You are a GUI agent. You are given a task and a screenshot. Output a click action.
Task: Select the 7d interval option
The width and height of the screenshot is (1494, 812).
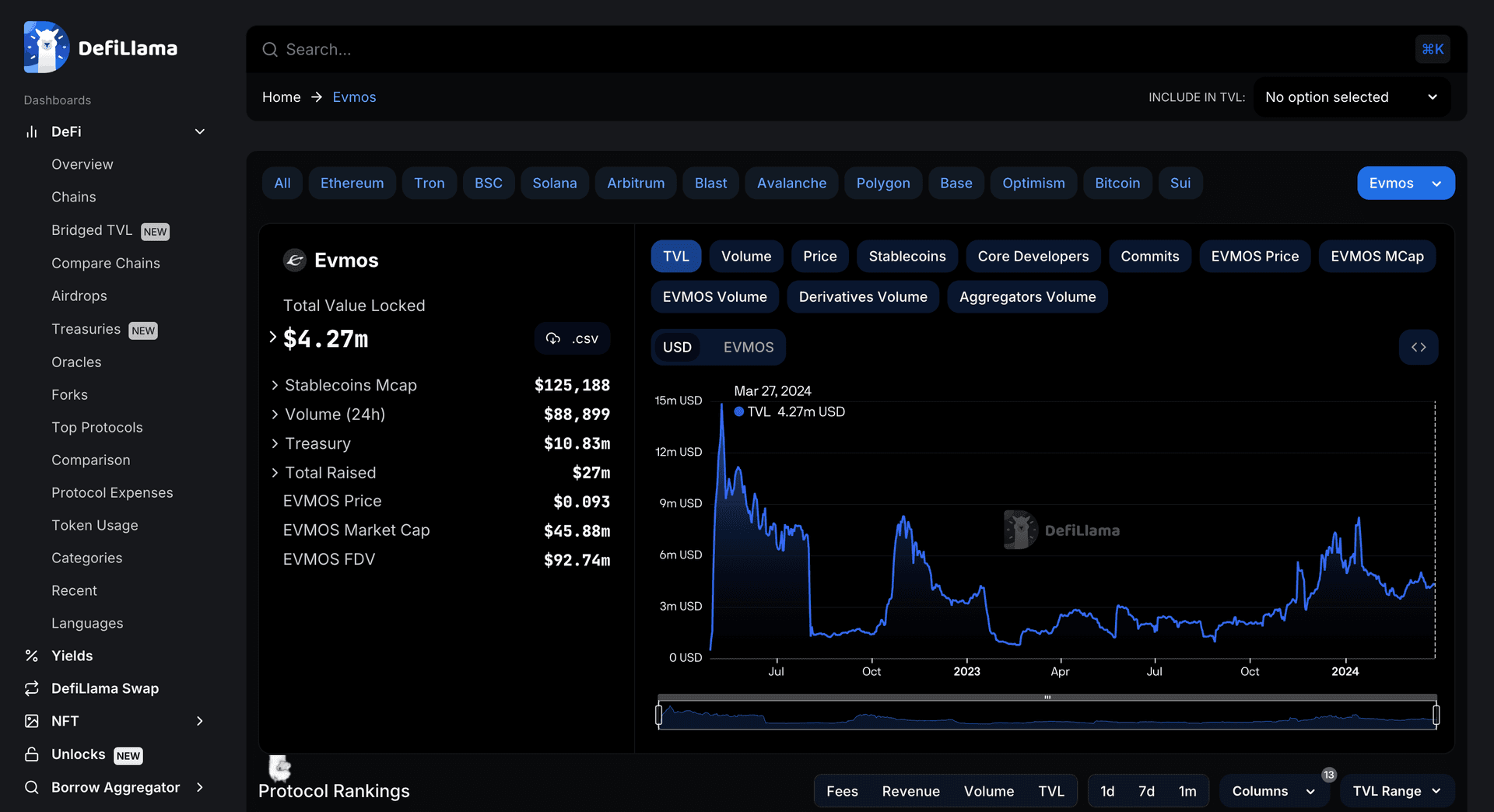click(x=1146, y=791)
